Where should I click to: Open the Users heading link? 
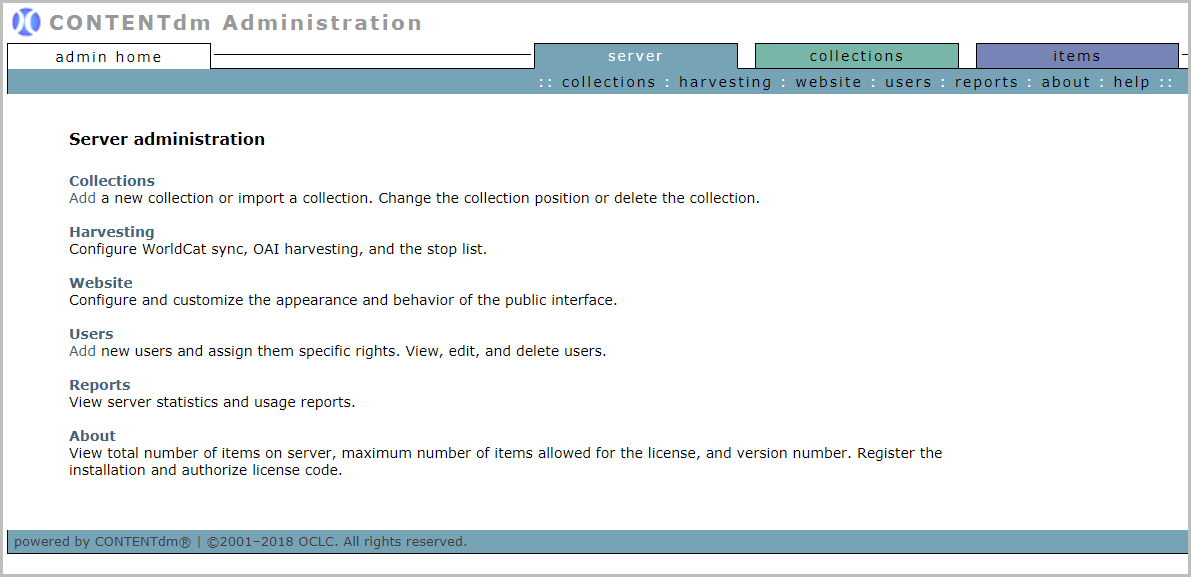click(91, 333)
